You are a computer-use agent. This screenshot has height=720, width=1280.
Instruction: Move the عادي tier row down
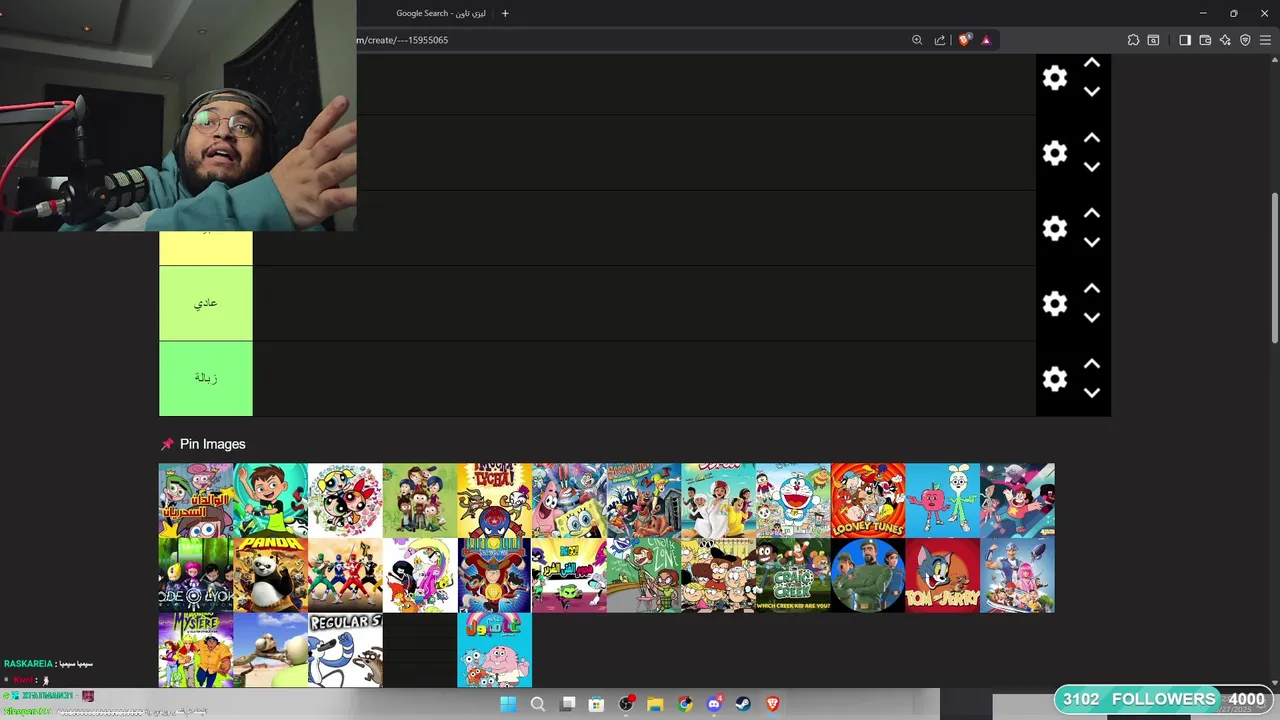1092,317
